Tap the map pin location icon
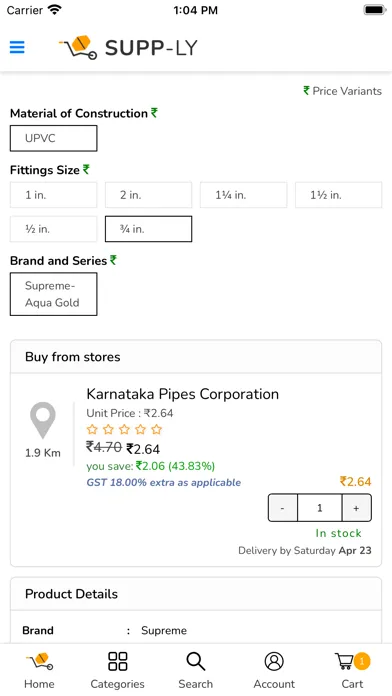 coord(43,420)
